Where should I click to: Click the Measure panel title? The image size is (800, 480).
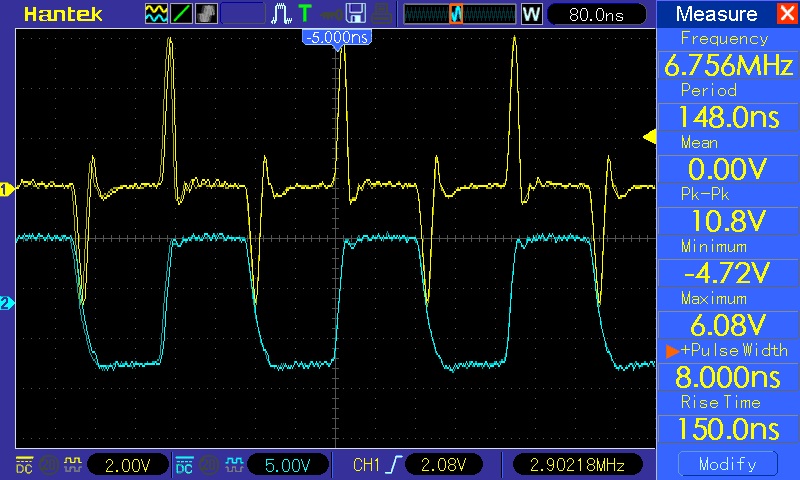pyautogui.click(x=716, y=14)
